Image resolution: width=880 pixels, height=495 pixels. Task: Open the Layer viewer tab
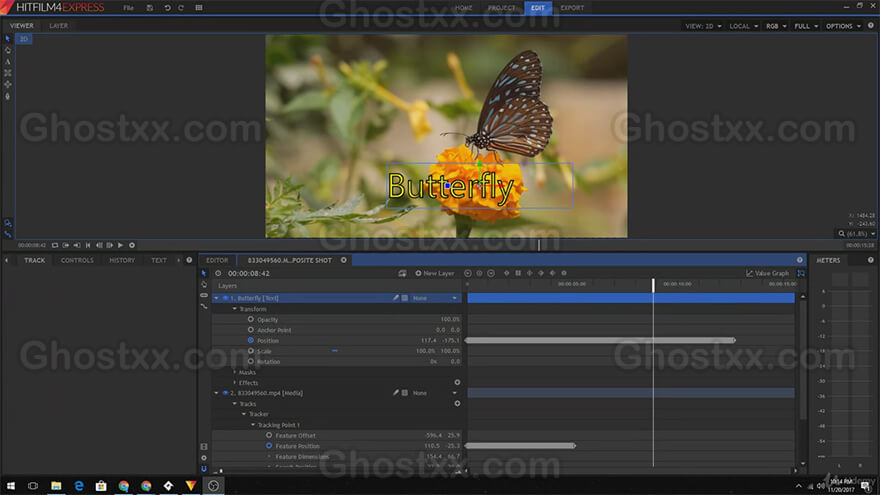click(x=58, y=26)
